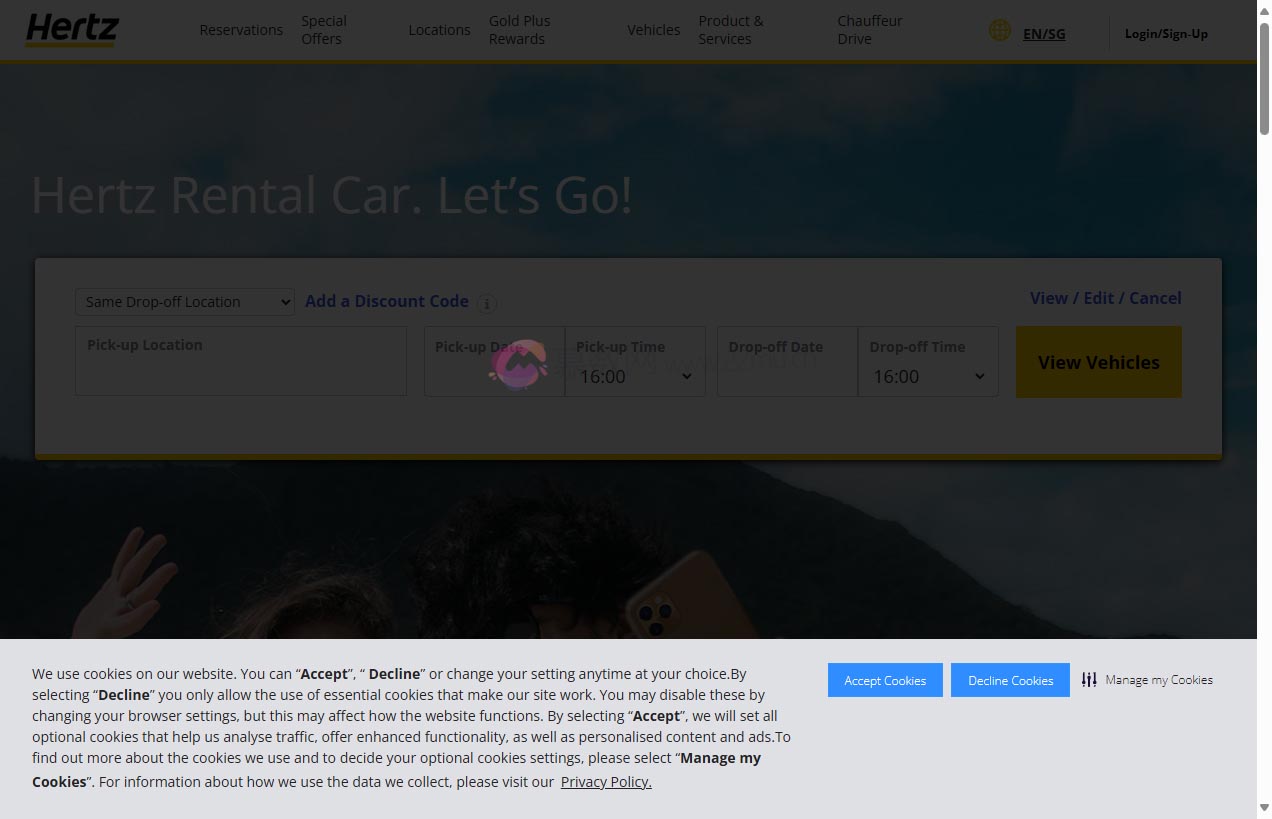
Task: Click the Manage my Cookies sliders icon
Action: (x=1089, y=680)
